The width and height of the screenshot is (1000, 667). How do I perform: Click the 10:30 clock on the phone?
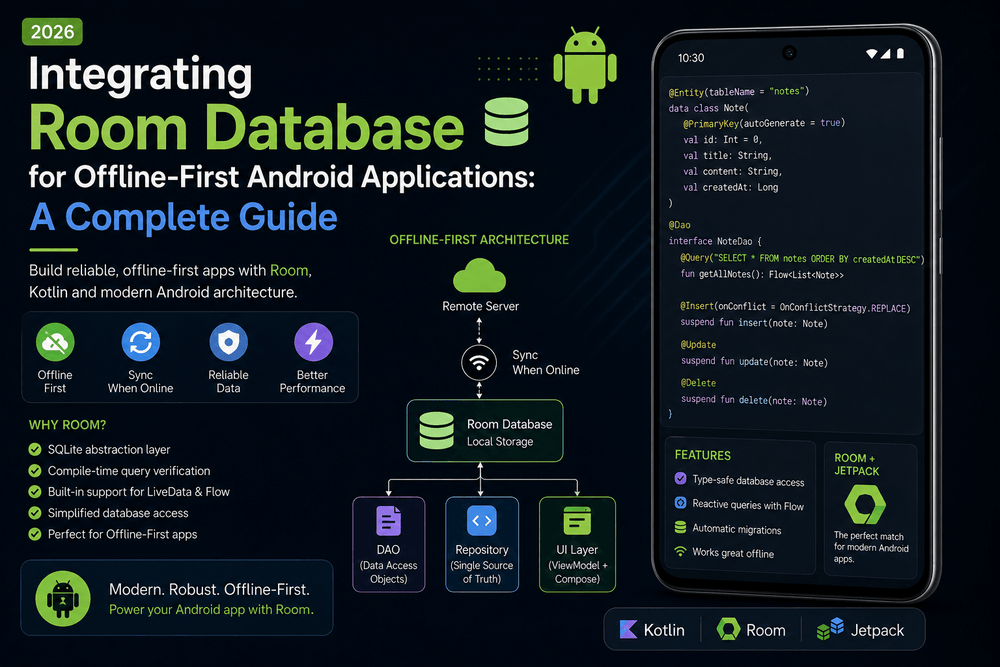(x=691, y=58)
